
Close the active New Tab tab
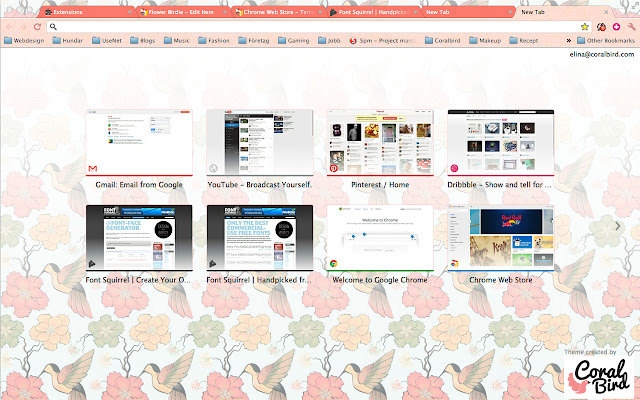pyautogui.click(x=606, y=12)
